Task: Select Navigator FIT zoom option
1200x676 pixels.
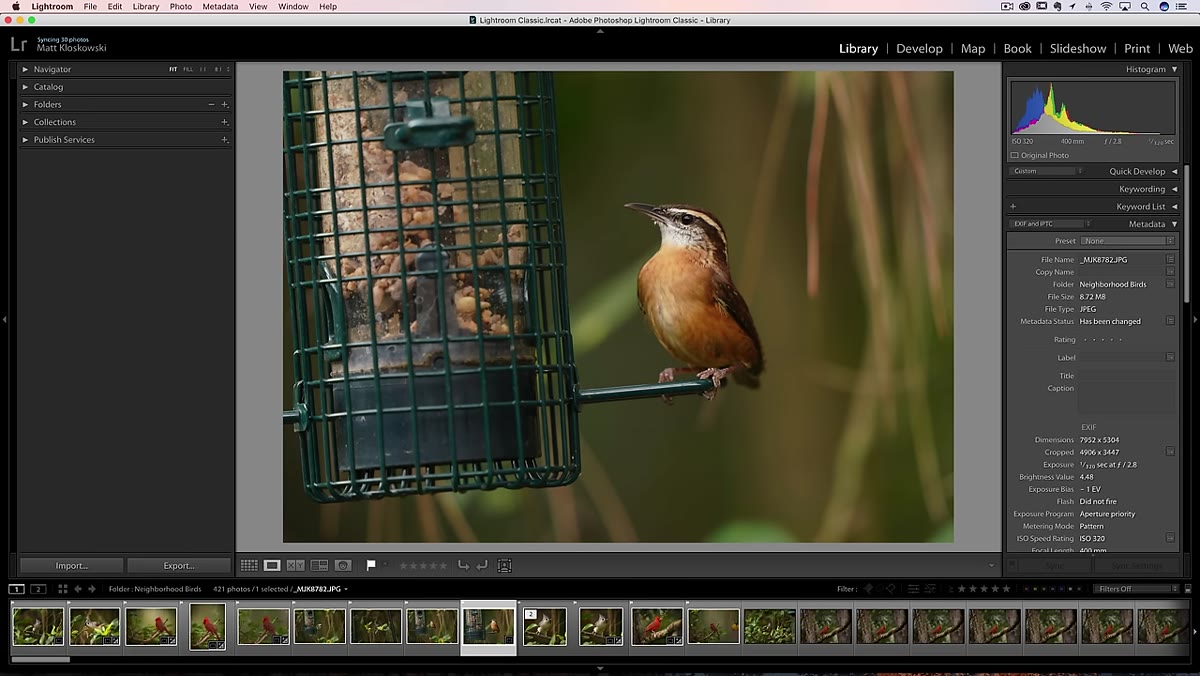Action: click(173, 69)
